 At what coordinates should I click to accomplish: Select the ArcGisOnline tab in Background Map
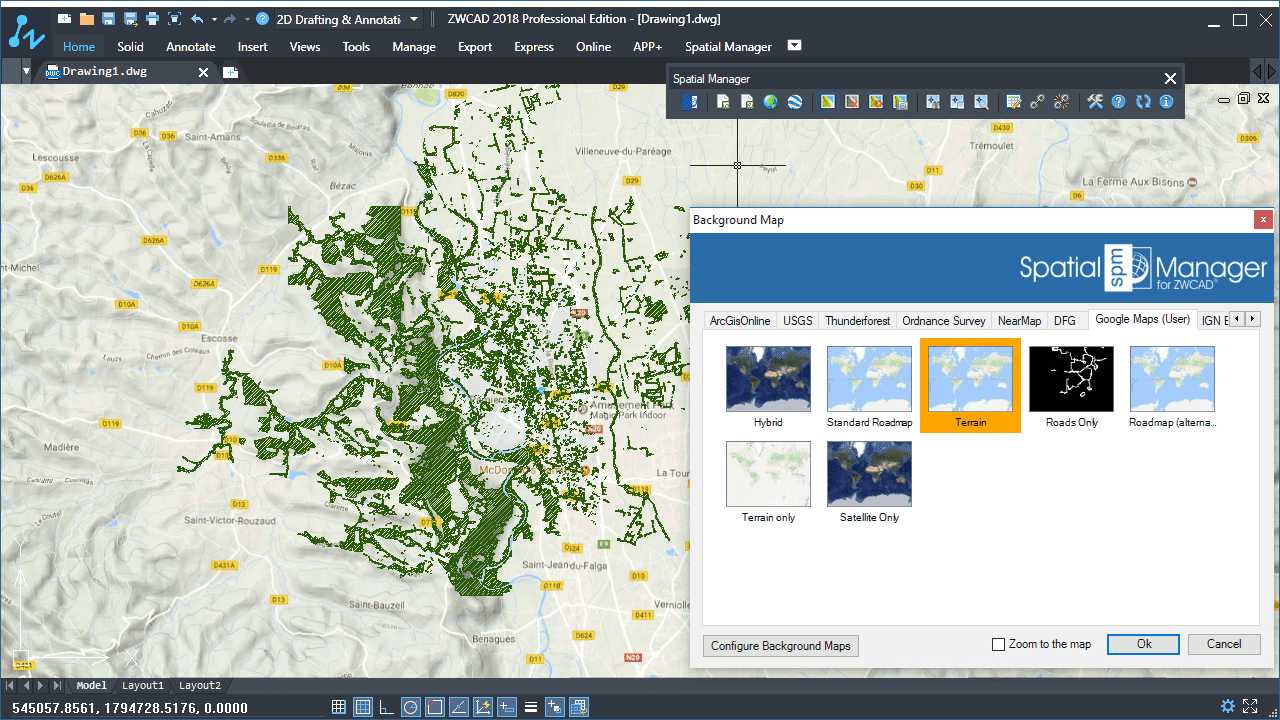pos(740,321)
